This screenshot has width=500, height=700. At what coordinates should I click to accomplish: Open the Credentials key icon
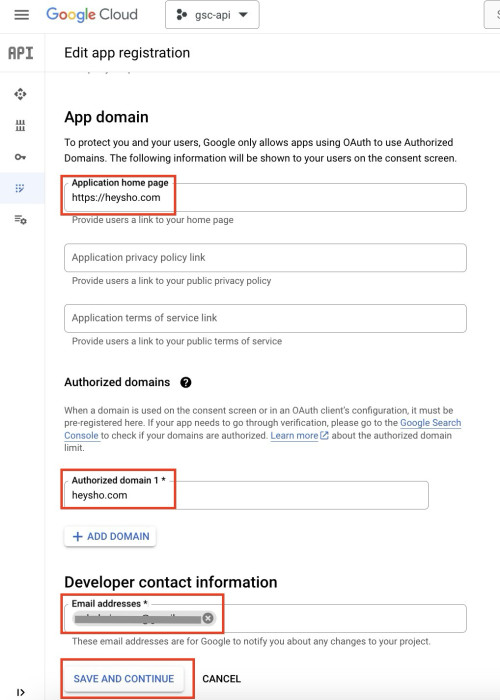pyautogui.click(x=20, y=157)
